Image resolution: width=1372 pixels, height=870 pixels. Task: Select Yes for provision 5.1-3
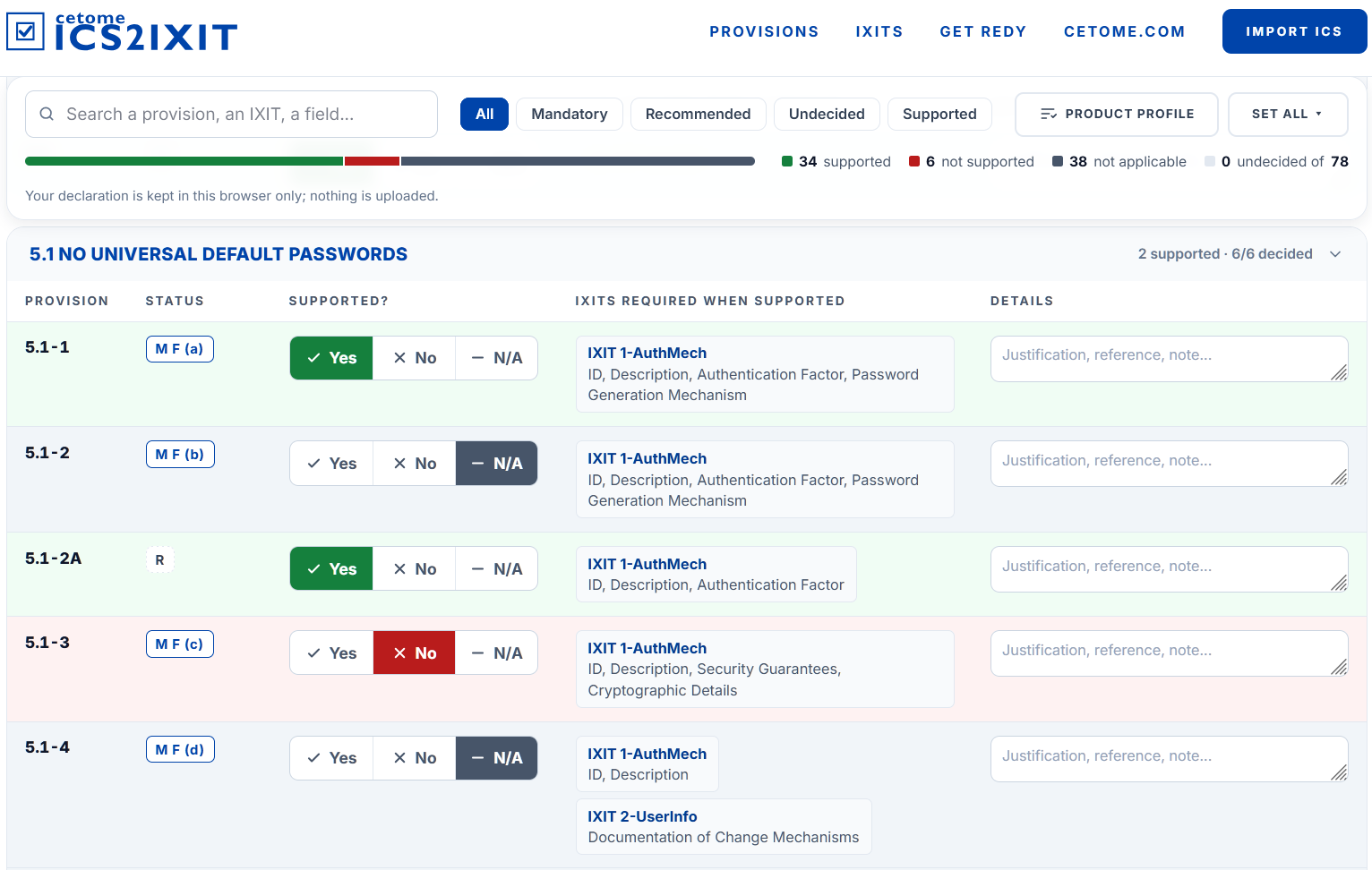331,653
